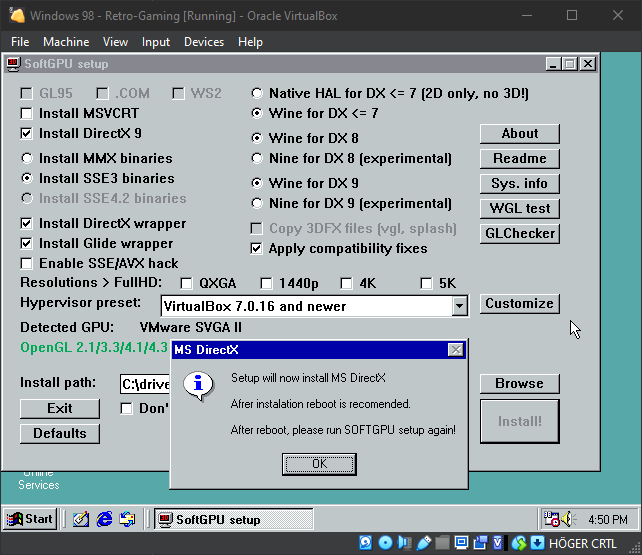The height and width of the screenshot is (555, 642).
Task: Click the blue info bubble icon in MS DirectX dialog
Action: tap(199, 386)
